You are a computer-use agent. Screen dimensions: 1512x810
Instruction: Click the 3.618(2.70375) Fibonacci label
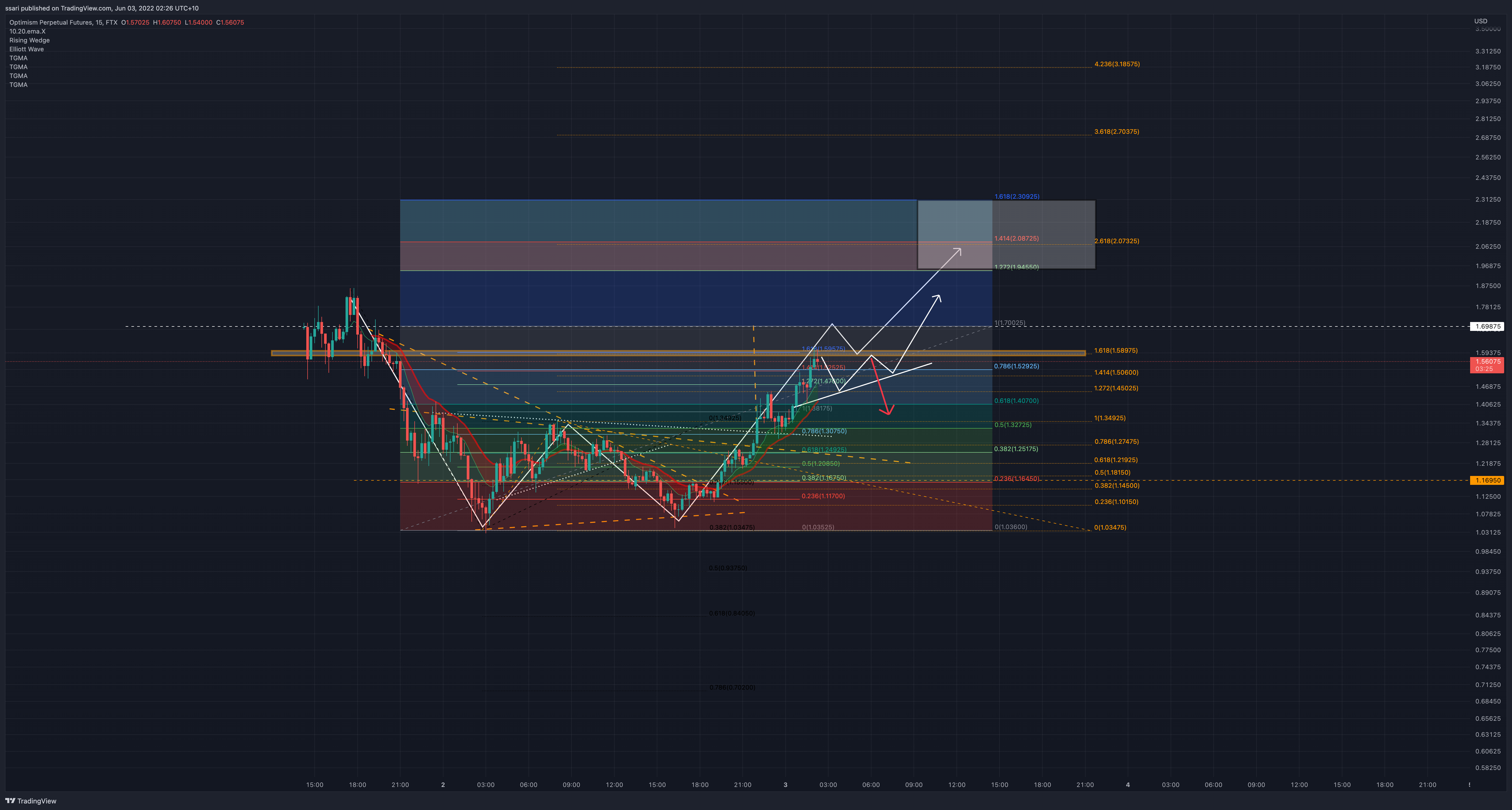click(1116, 131)
